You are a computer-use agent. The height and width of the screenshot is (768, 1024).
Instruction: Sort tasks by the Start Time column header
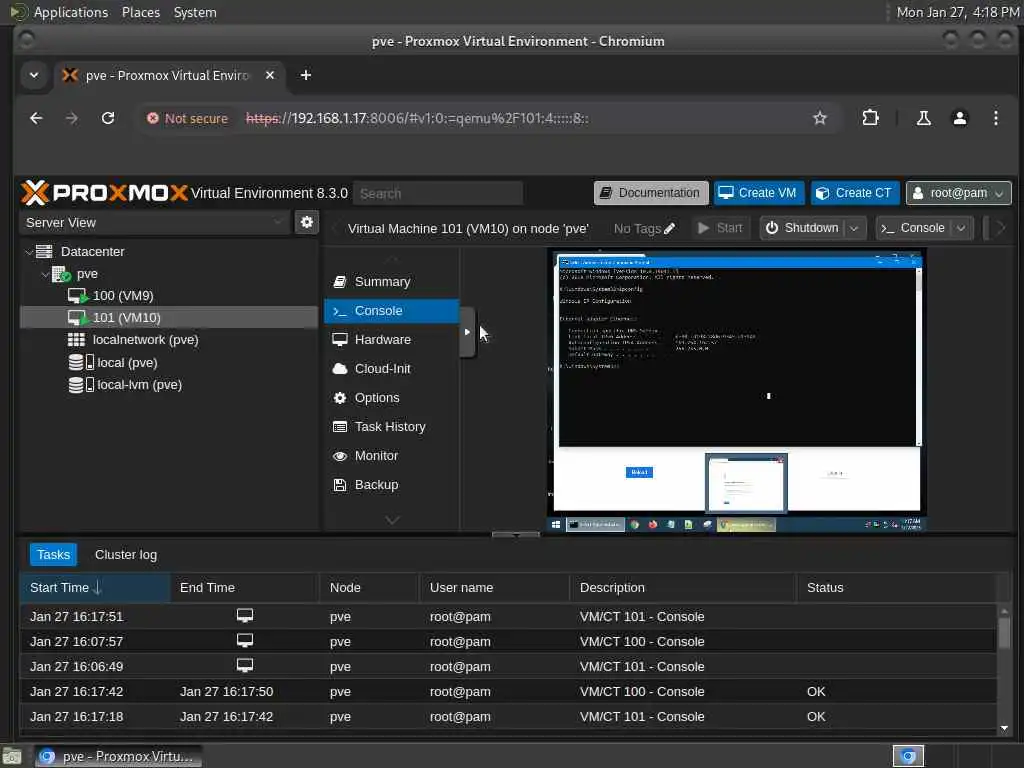click(x=95, y=588)
